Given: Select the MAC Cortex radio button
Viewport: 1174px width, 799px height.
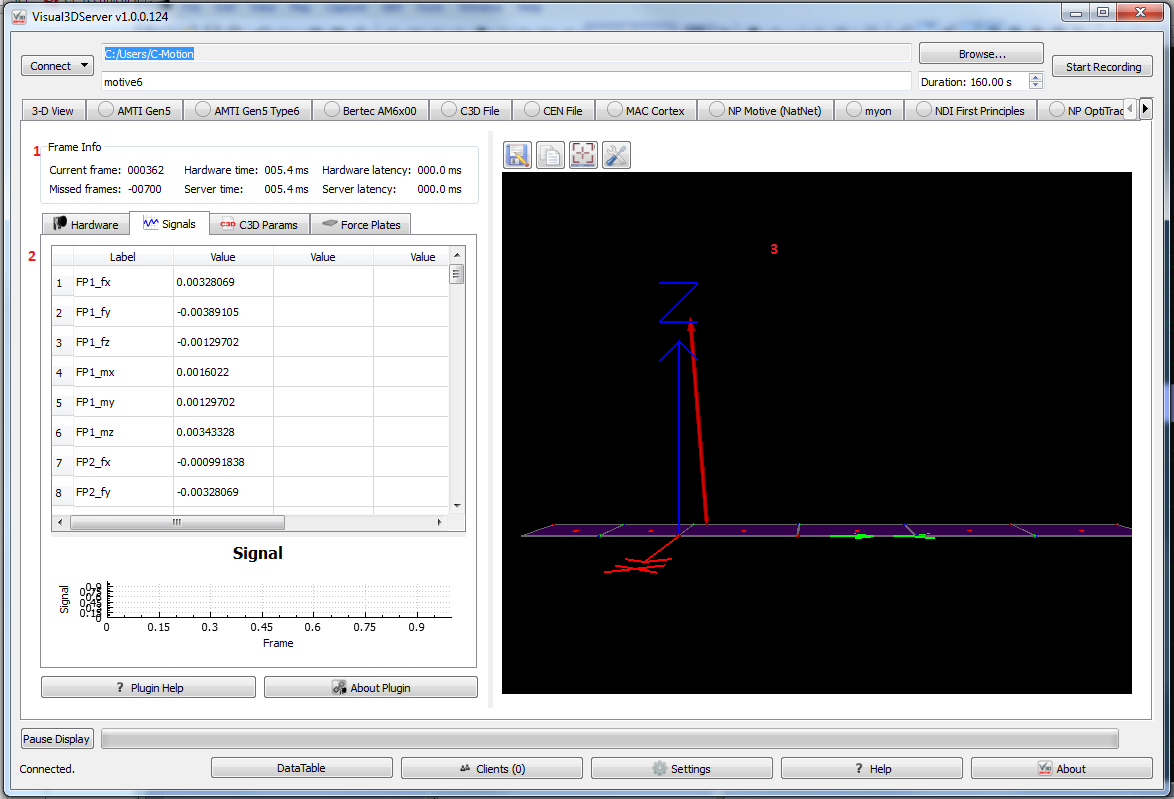Looking at the screenshot, I should (x=614, y=109).
